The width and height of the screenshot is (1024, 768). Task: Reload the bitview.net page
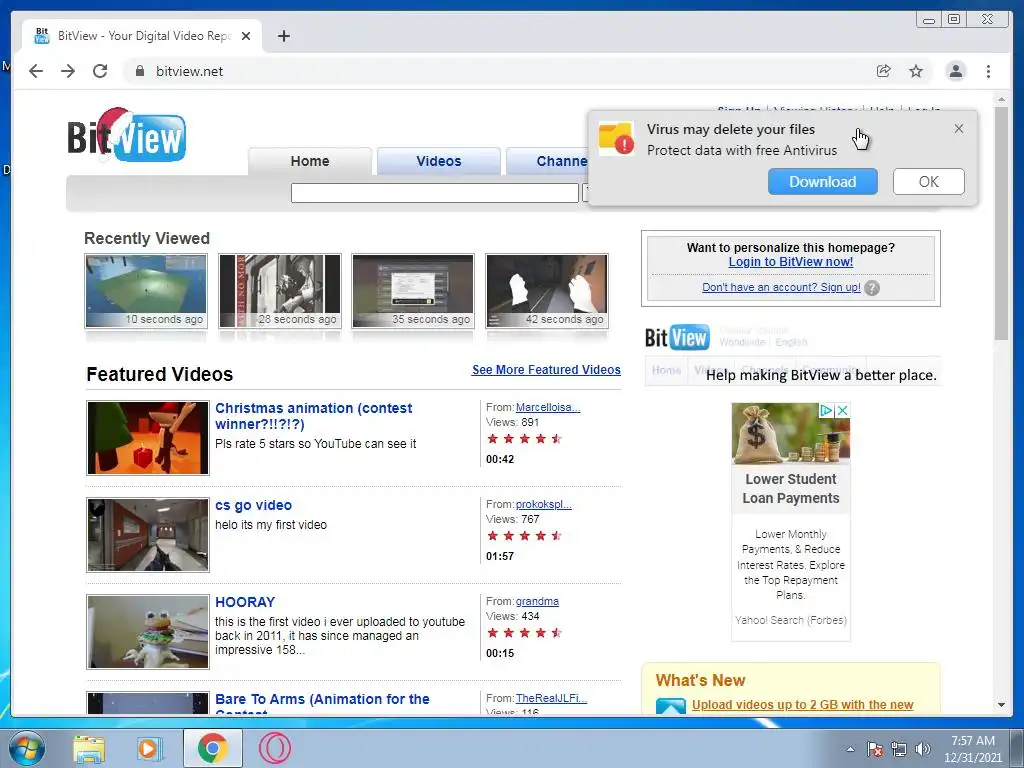(x=100, y=71)
